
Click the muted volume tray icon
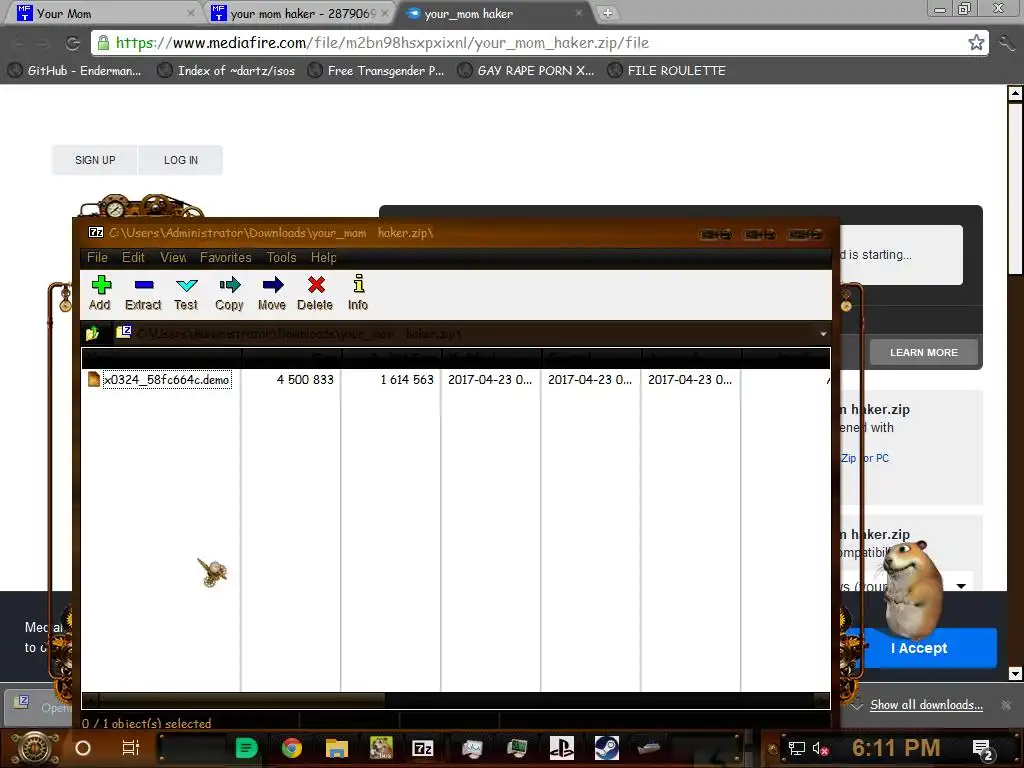pos(820,748)
